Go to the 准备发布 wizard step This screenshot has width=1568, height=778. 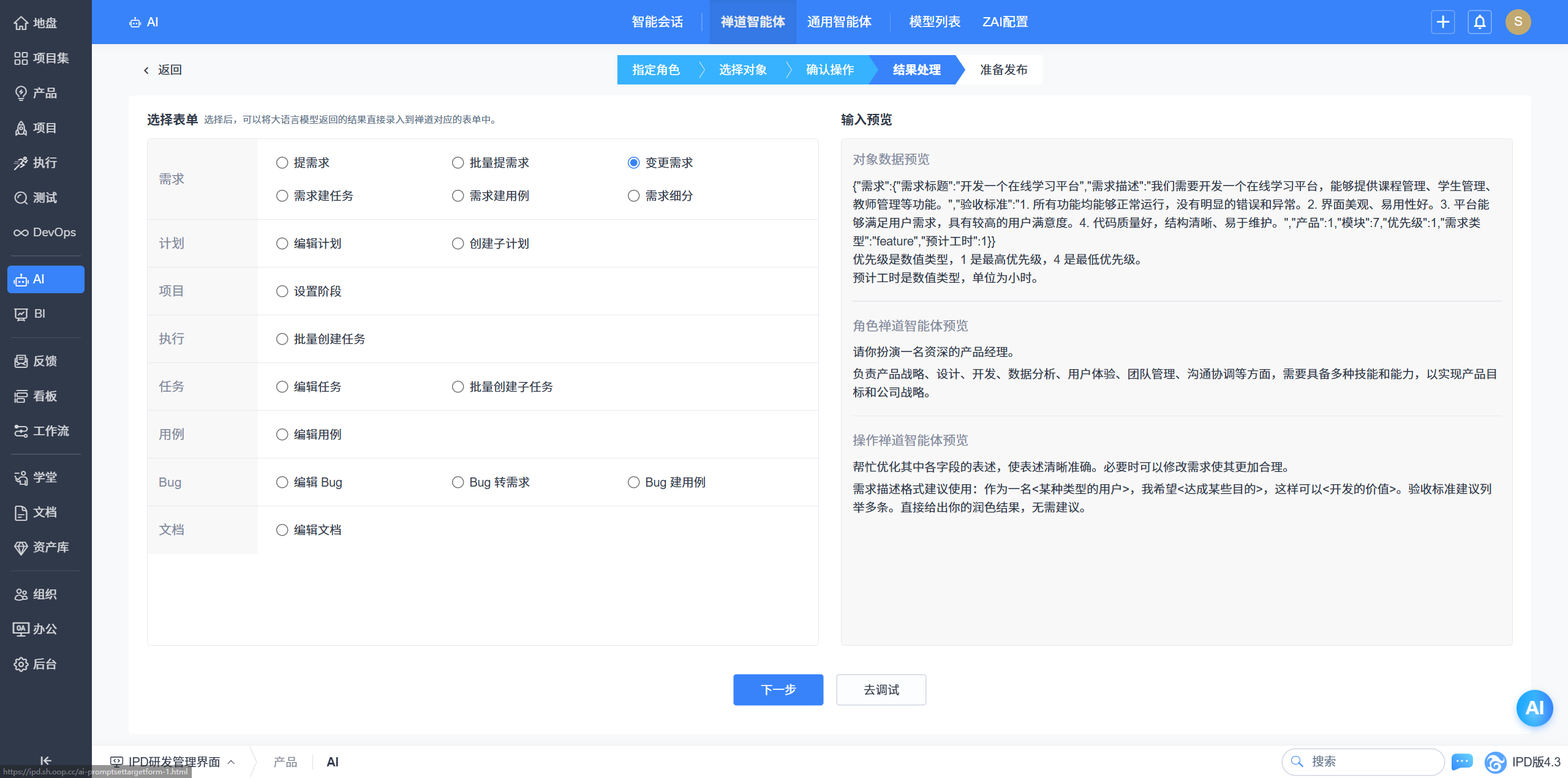1003,70
